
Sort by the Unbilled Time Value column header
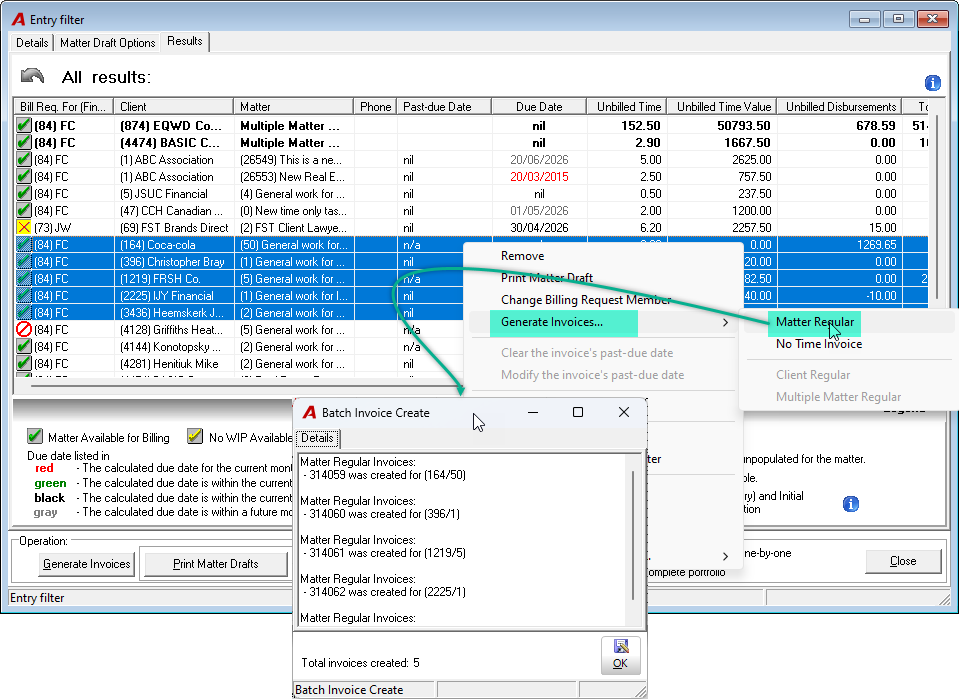pos(723,106)
